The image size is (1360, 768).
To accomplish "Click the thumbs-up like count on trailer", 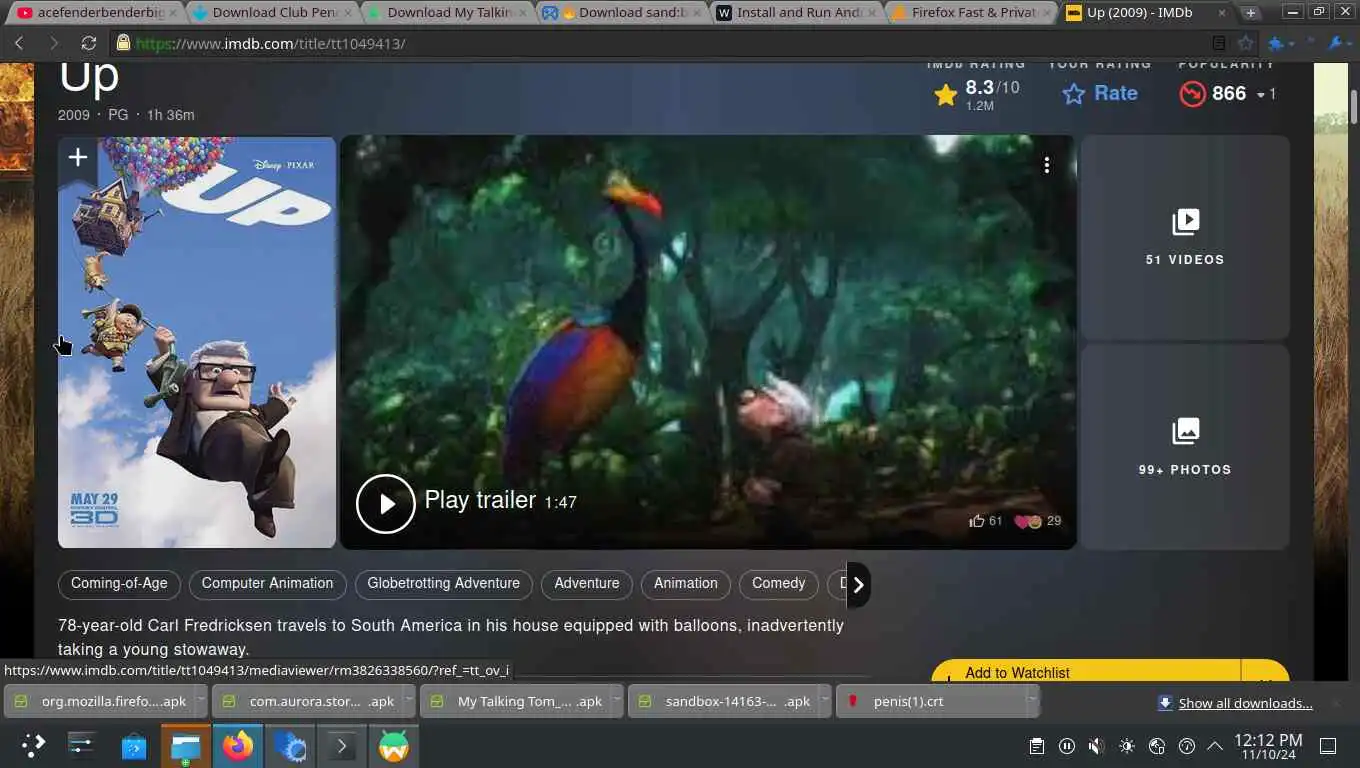I will 985,521.
